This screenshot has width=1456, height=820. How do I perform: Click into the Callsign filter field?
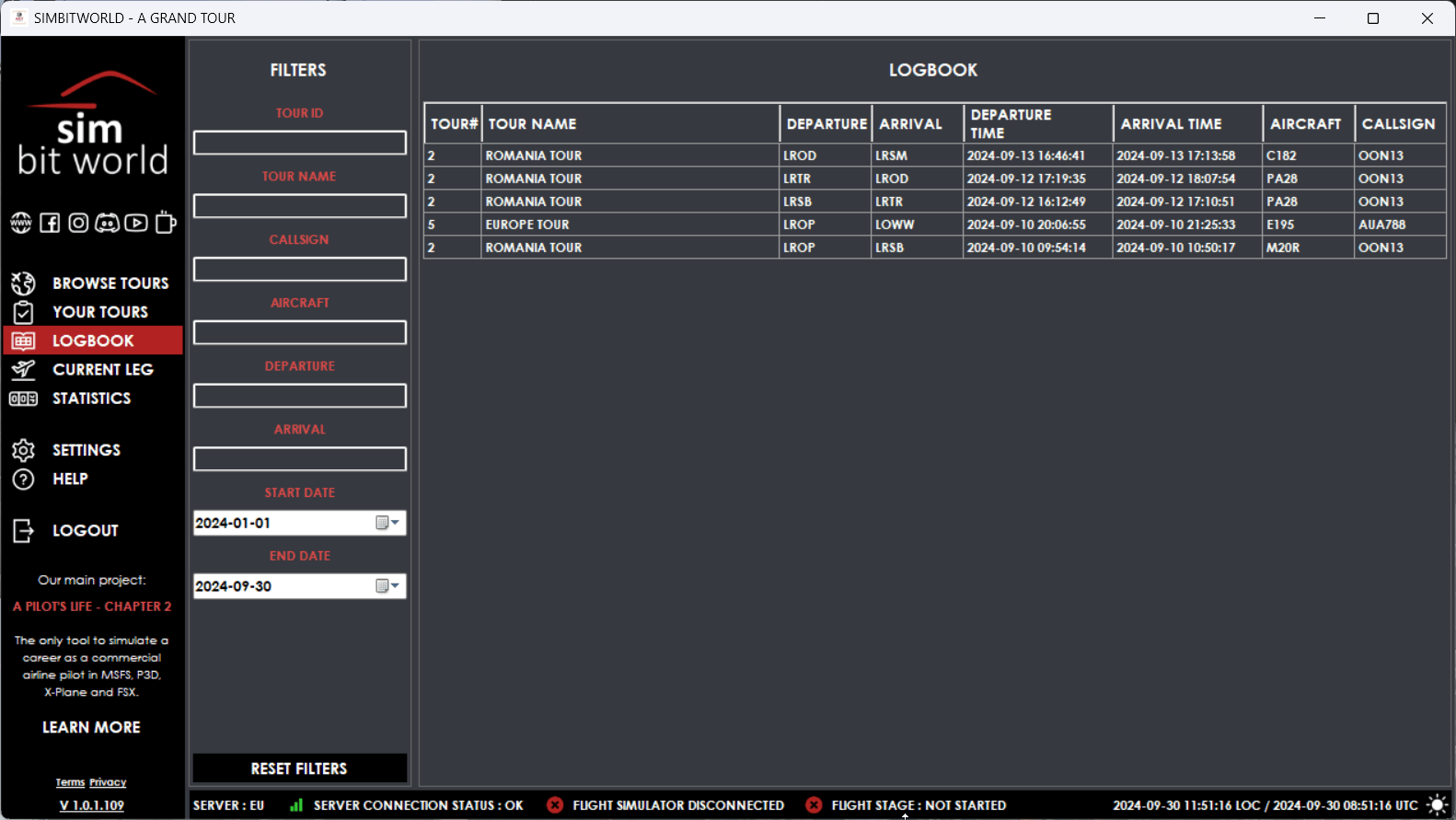coord(299,270)
